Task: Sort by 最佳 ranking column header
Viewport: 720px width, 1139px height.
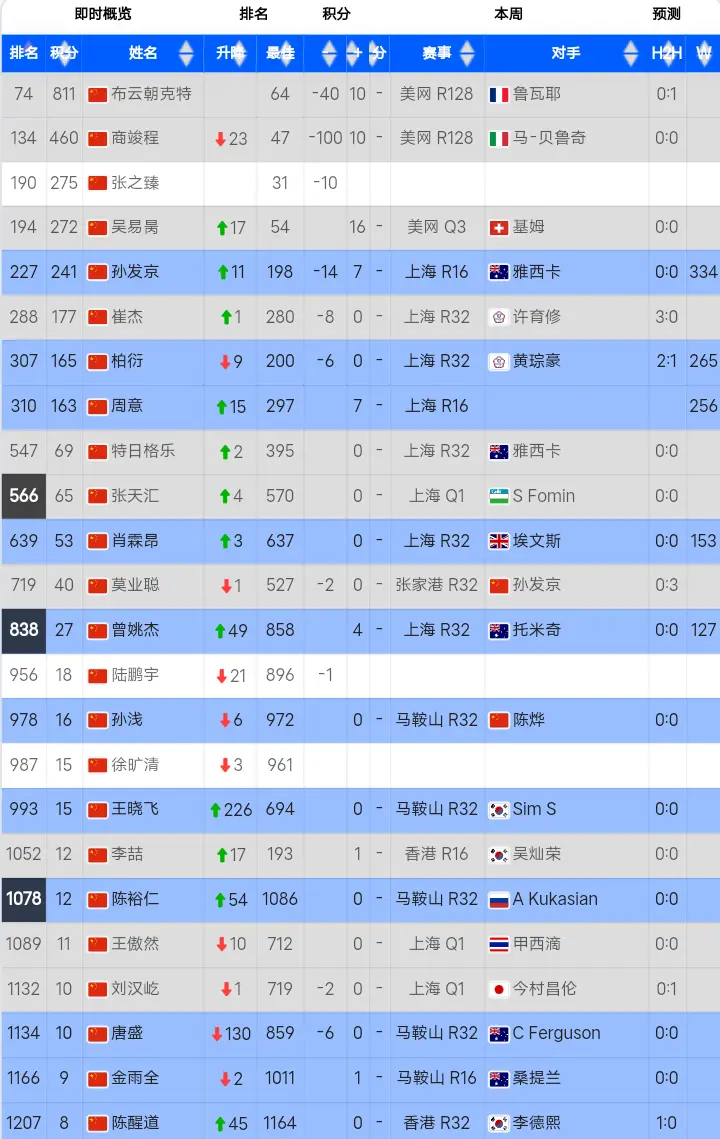Action: point(280,53)
